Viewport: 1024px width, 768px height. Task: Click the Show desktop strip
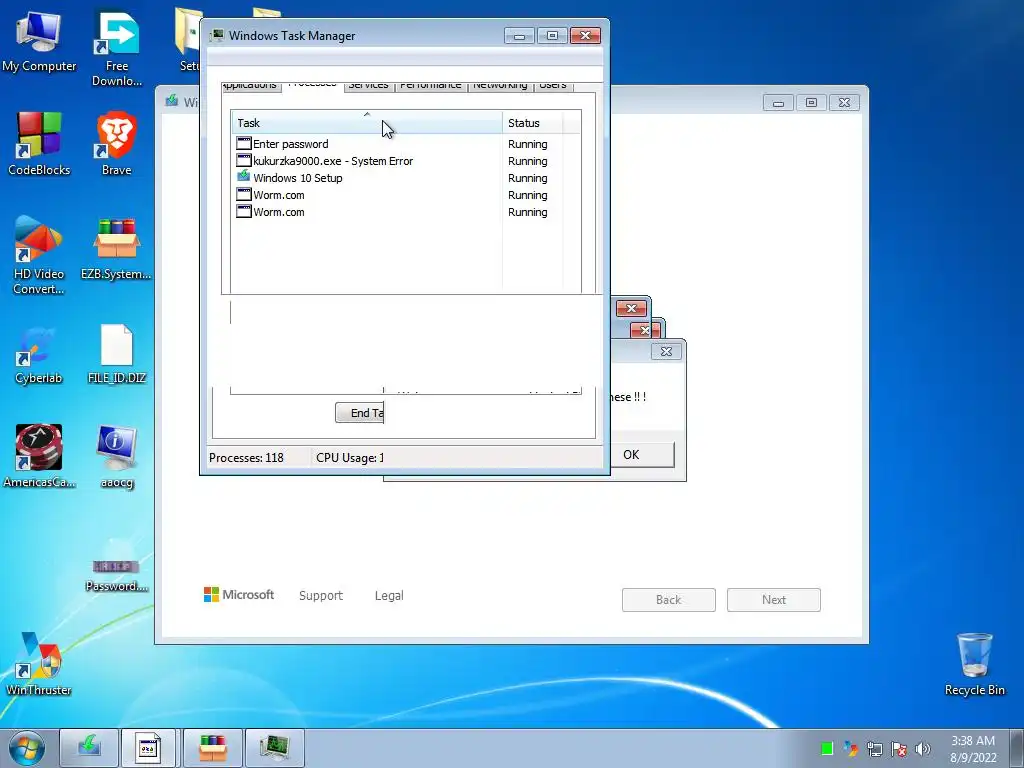(x=1017, y=748)
